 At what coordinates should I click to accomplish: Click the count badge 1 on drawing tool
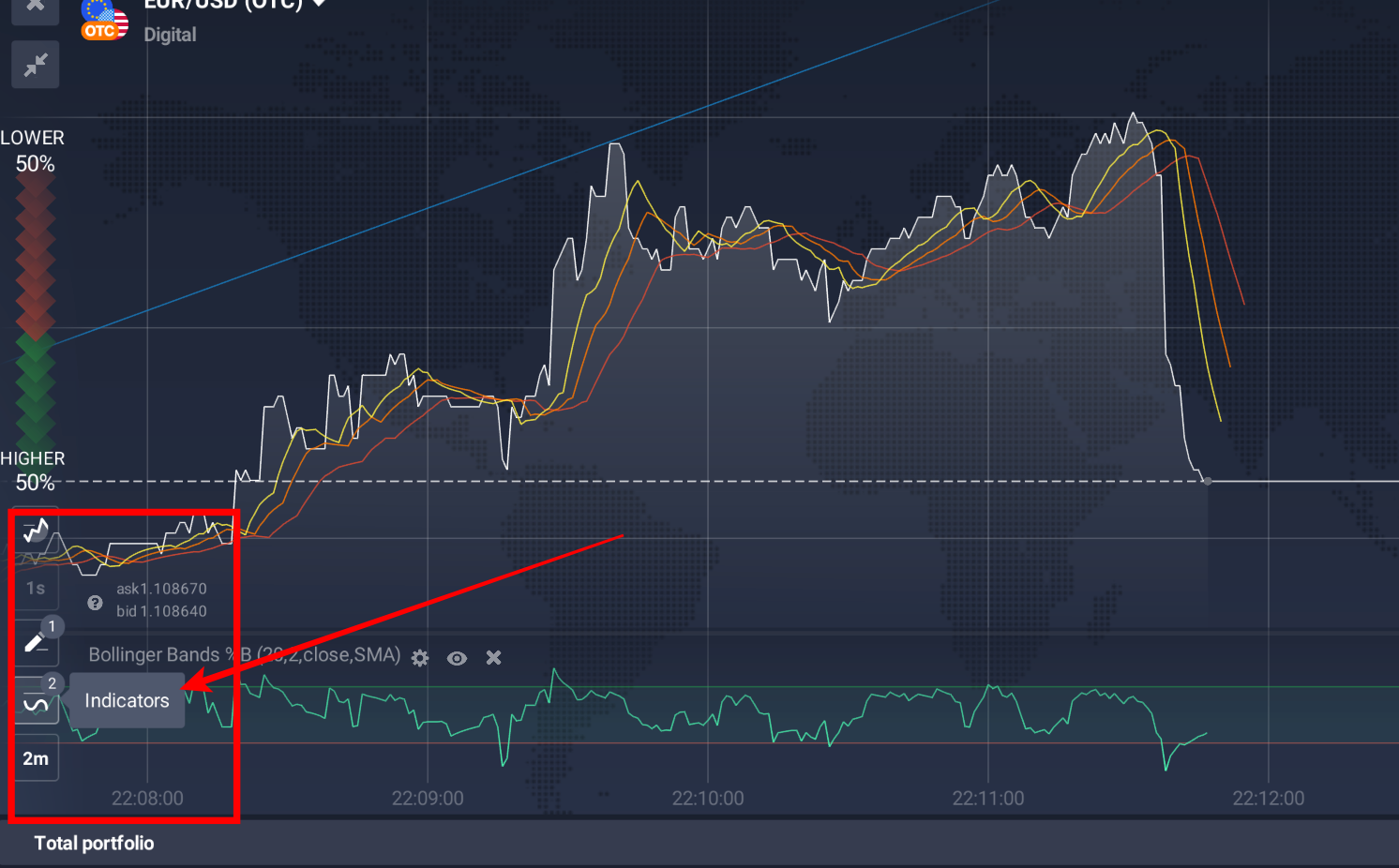[52, 626]
